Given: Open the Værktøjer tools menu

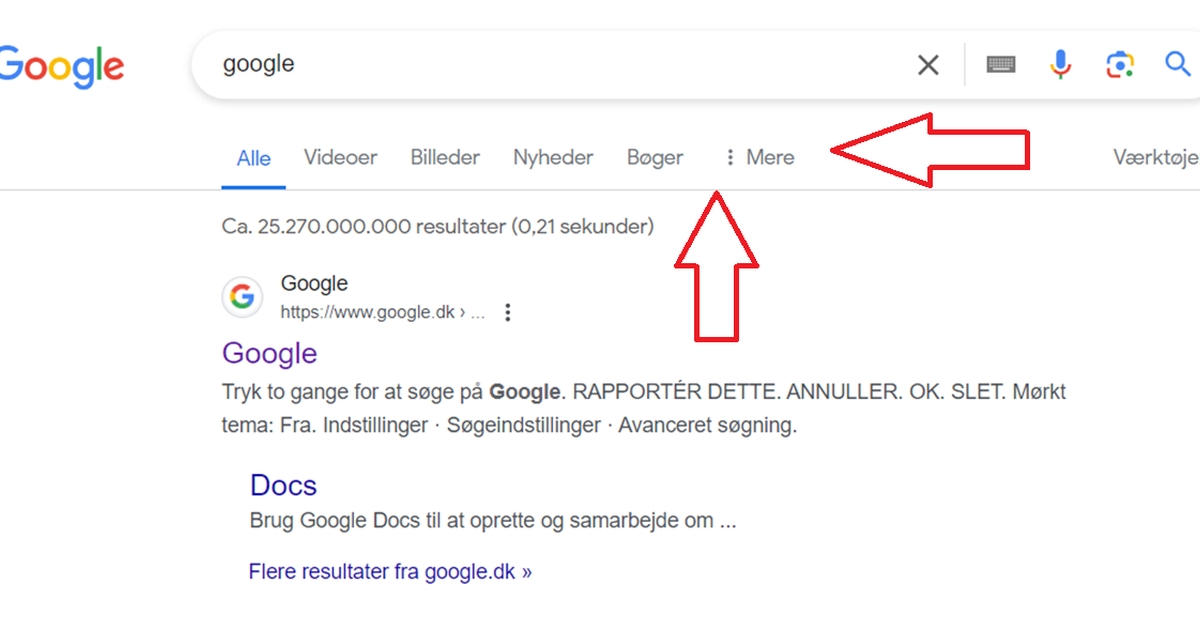Looking at the screenshot, I should point(1156,157).
